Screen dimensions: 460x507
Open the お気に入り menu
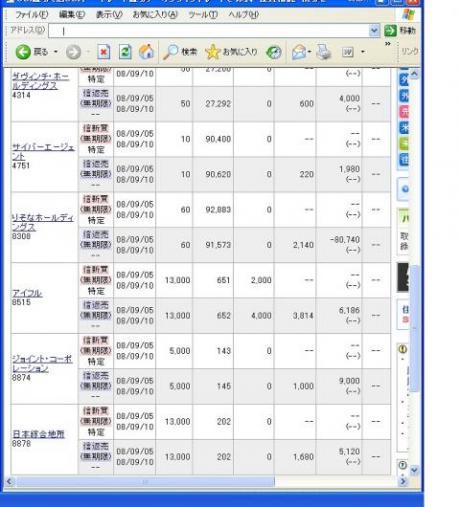pyautogui.click(x=155, y=15)
